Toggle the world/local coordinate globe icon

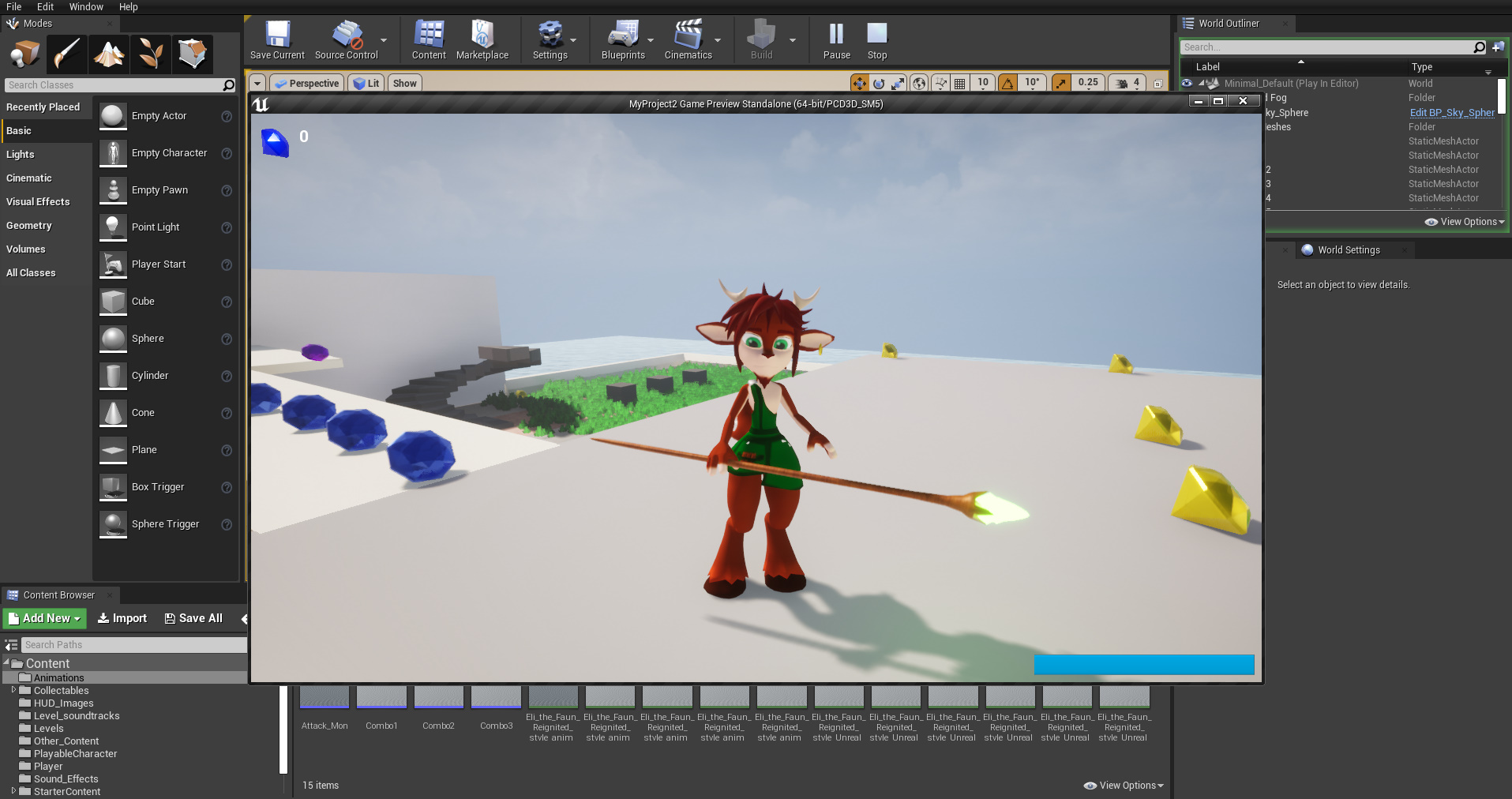click(x=919, y=83)
